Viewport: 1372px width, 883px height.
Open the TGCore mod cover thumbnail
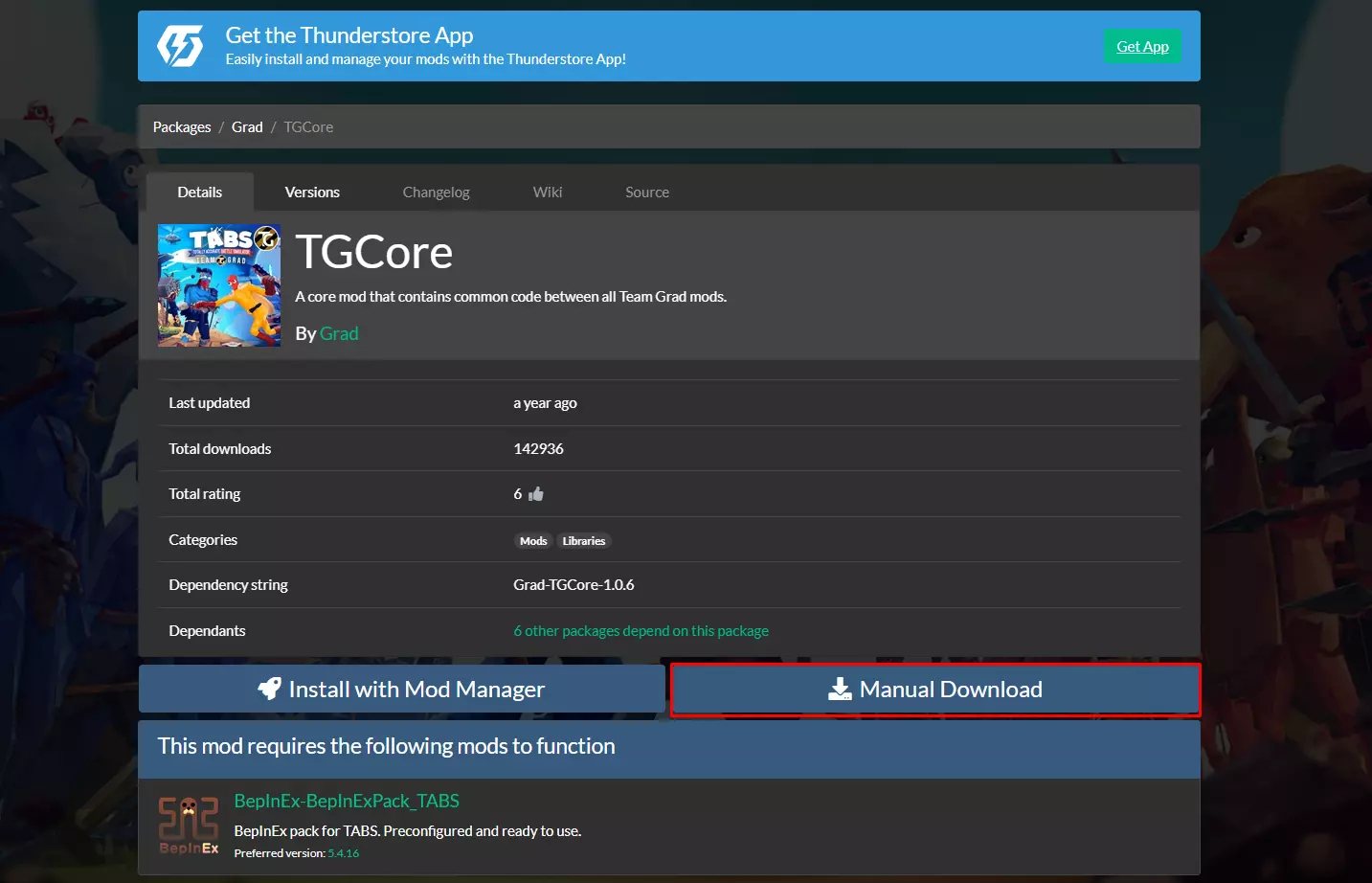[219, 285]
